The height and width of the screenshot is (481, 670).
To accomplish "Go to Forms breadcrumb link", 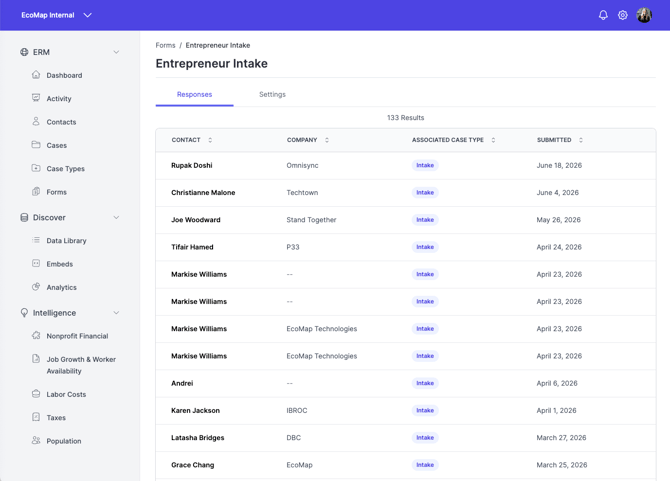I will tap(165, 45).
